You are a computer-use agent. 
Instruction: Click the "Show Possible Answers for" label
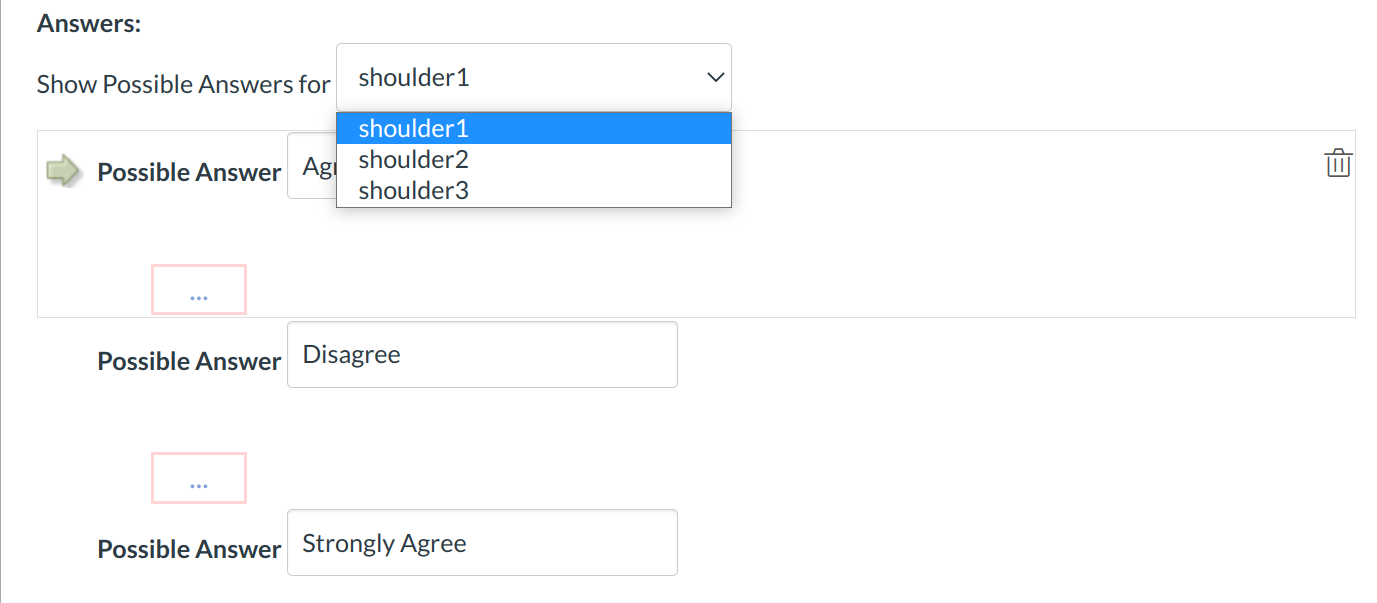pyautogui.click(x=183, y=85)
